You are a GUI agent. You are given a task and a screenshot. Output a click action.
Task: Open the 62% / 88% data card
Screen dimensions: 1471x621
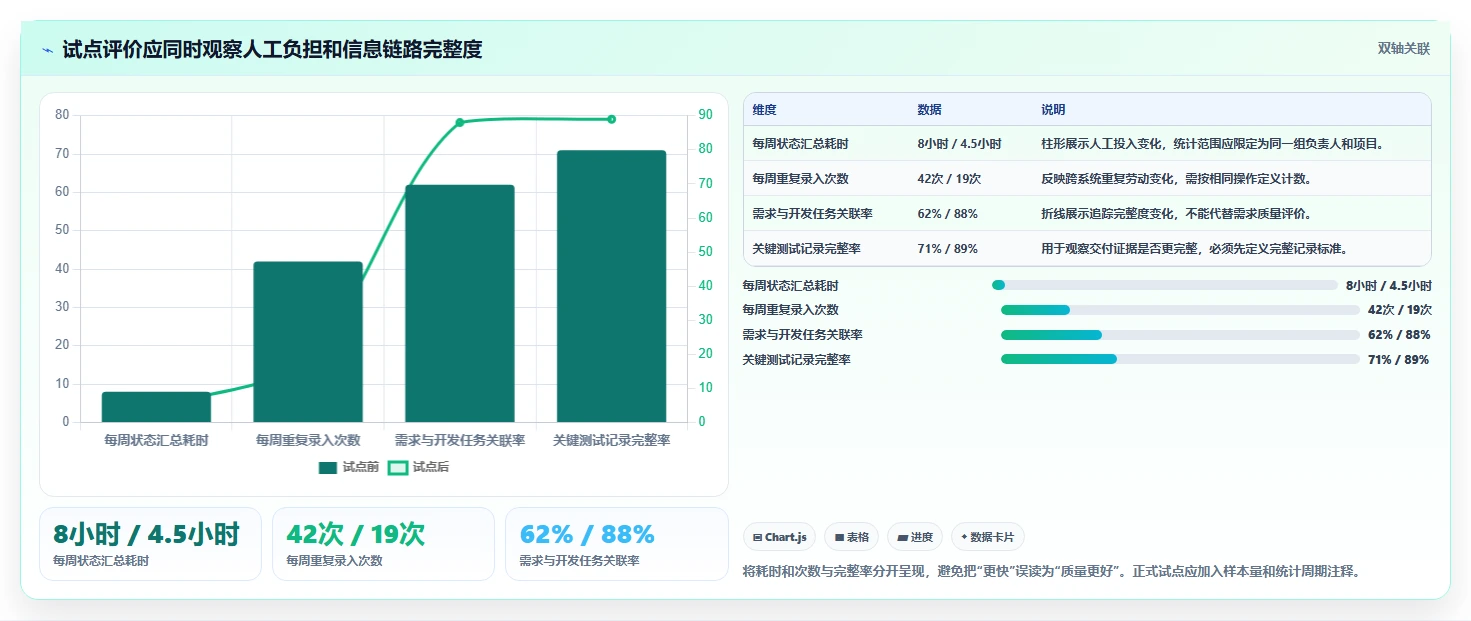(616, 544)
